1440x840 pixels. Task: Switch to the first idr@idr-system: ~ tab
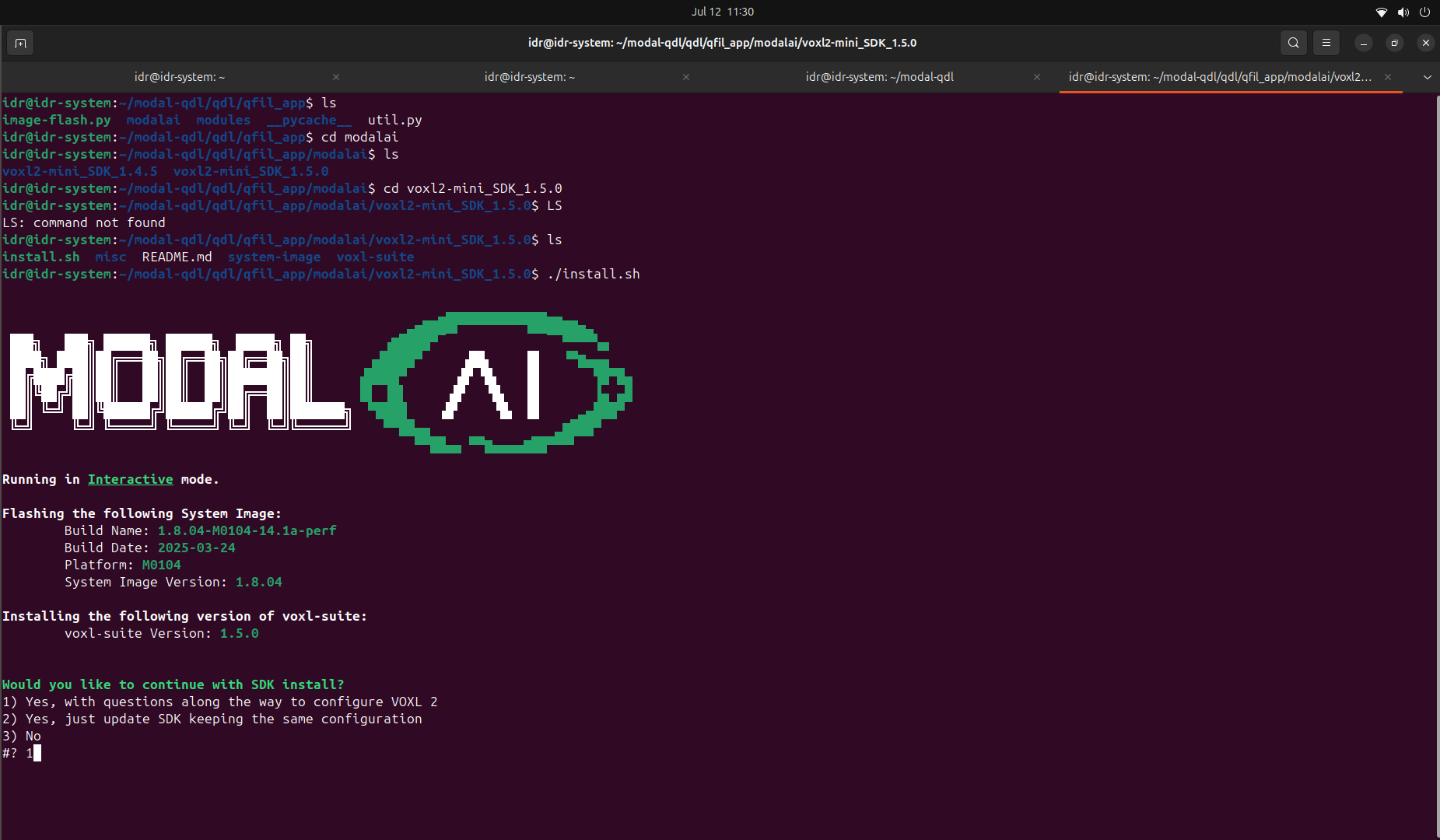(180, 77)
